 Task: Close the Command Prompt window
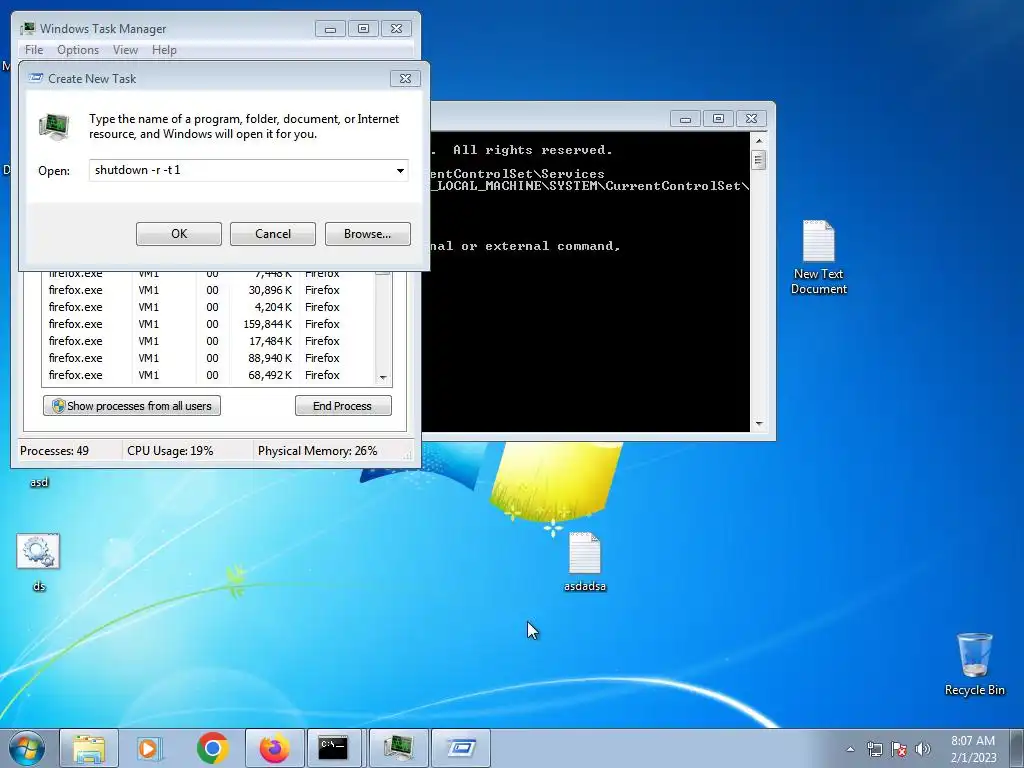coord(751,119)
